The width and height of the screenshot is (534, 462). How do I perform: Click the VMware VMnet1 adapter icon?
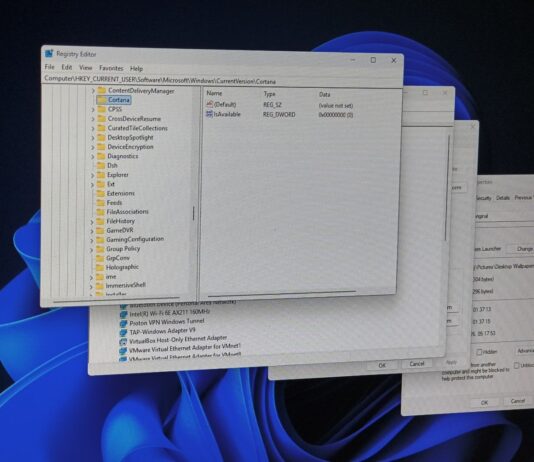(123, 350)
